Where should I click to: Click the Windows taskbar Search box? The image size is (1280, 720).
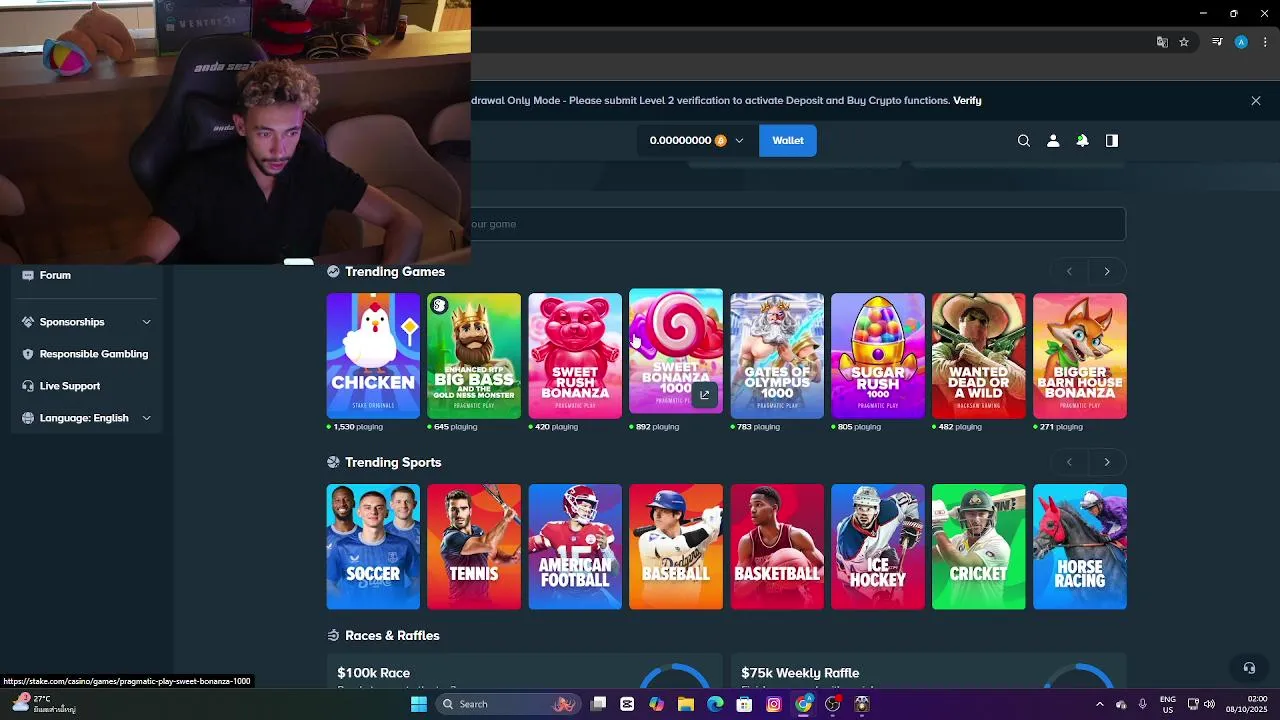[x=509, y=704]
